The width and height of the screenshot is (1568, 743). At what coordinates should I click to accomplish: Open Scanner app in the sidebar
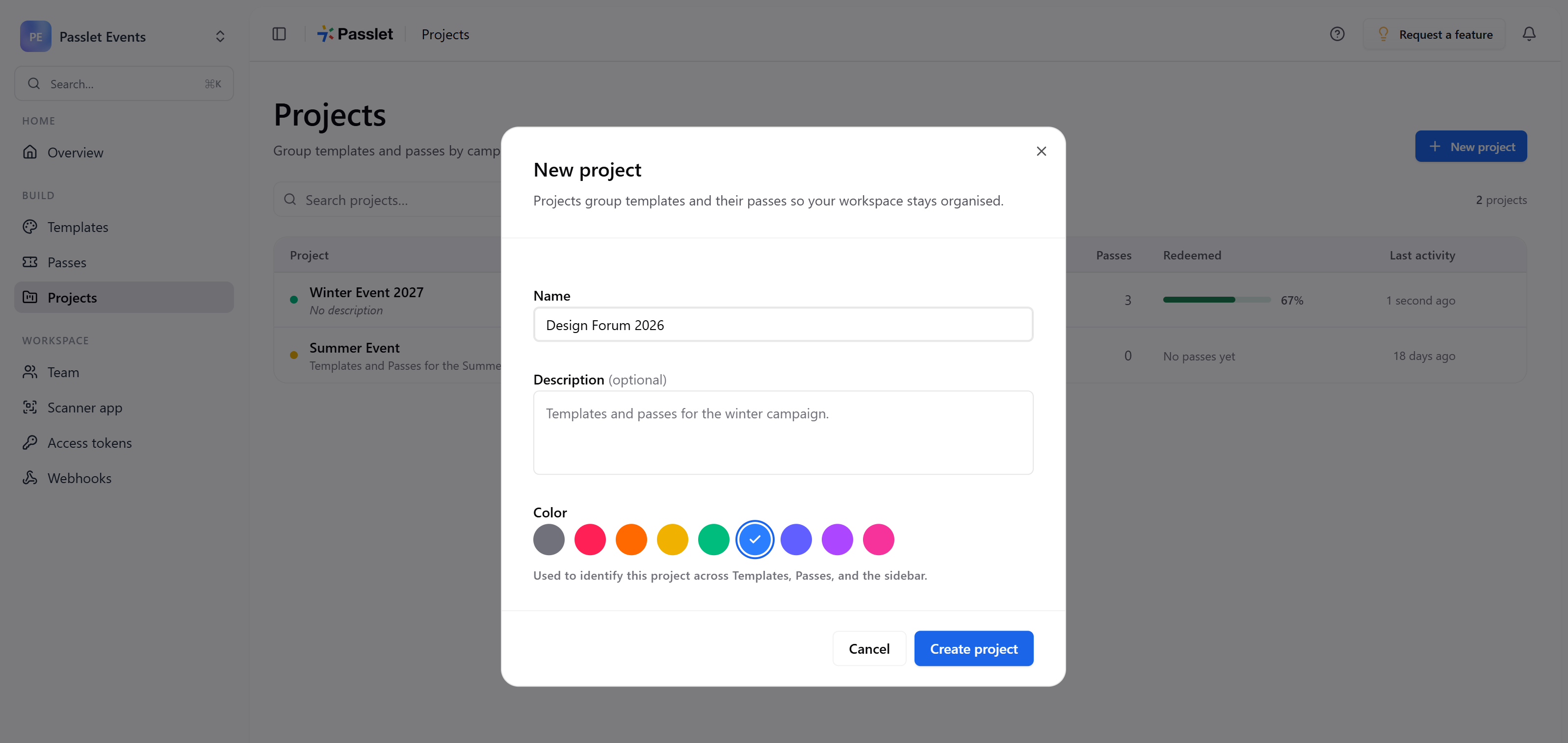tap(124, 407)
